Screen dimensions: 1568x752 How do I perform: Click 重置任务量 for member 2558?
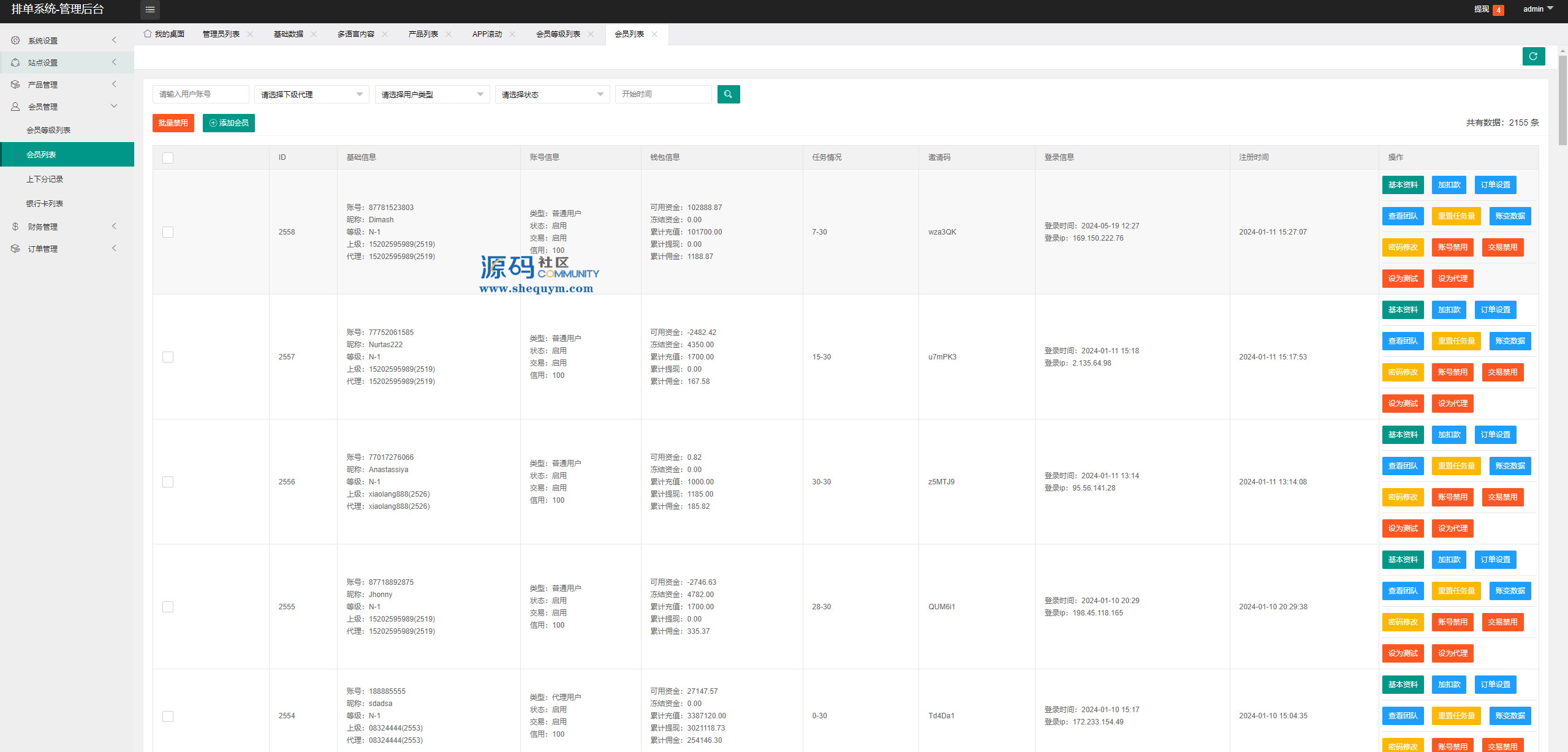[x=1456, y=216]
